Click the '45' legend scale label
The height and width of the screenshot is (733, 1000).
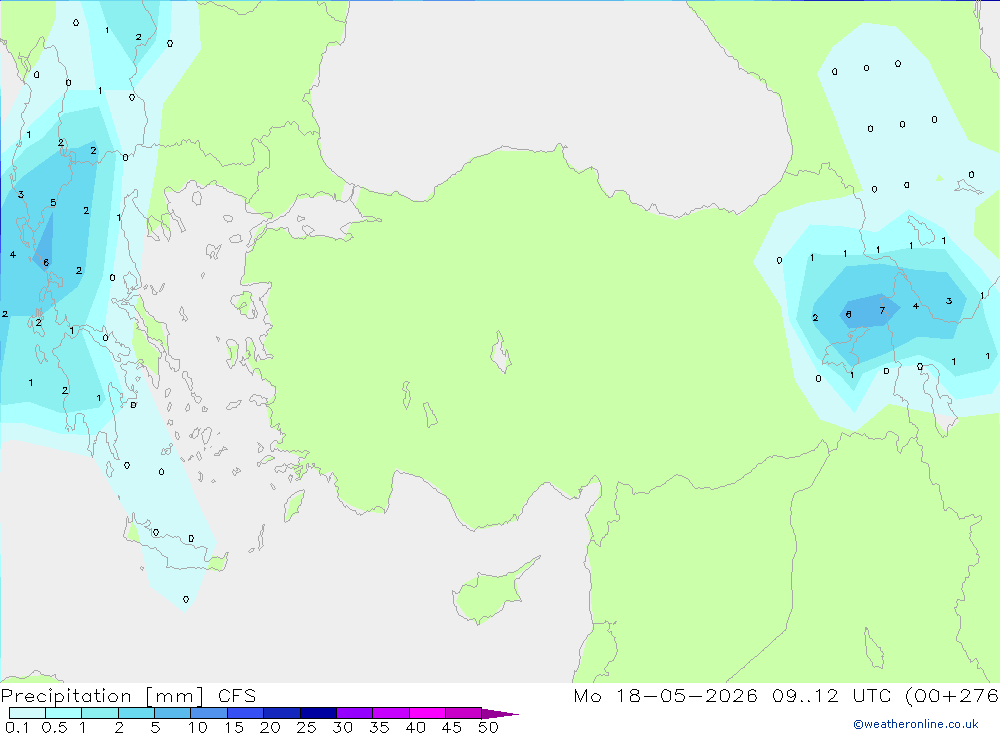click(452, 727)
